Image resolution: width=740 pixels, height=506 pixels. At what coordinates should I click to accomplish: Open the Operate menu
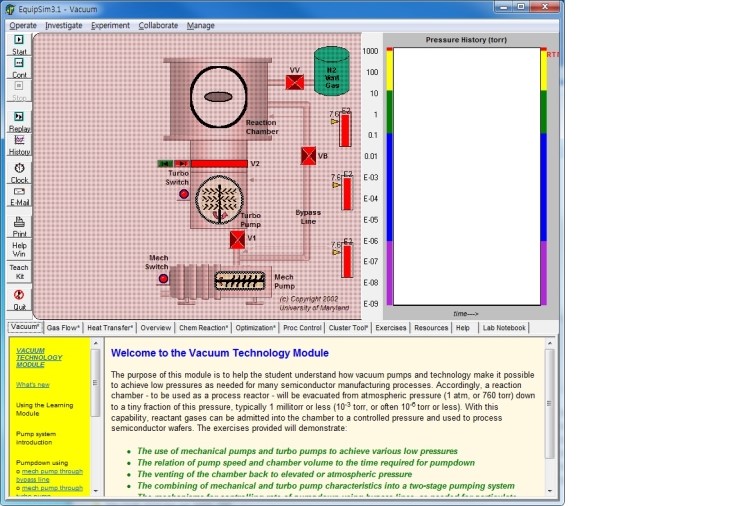(23, 25)
